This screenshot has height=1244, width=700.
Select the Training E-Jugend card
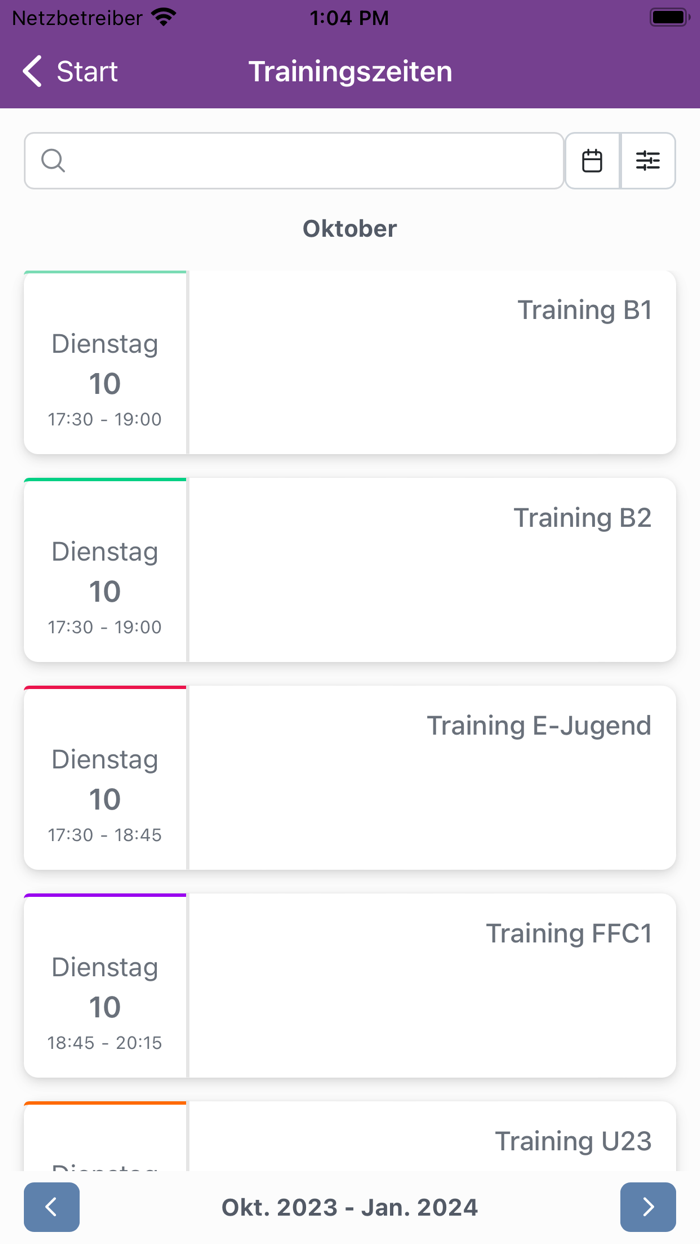coord(430,778)
